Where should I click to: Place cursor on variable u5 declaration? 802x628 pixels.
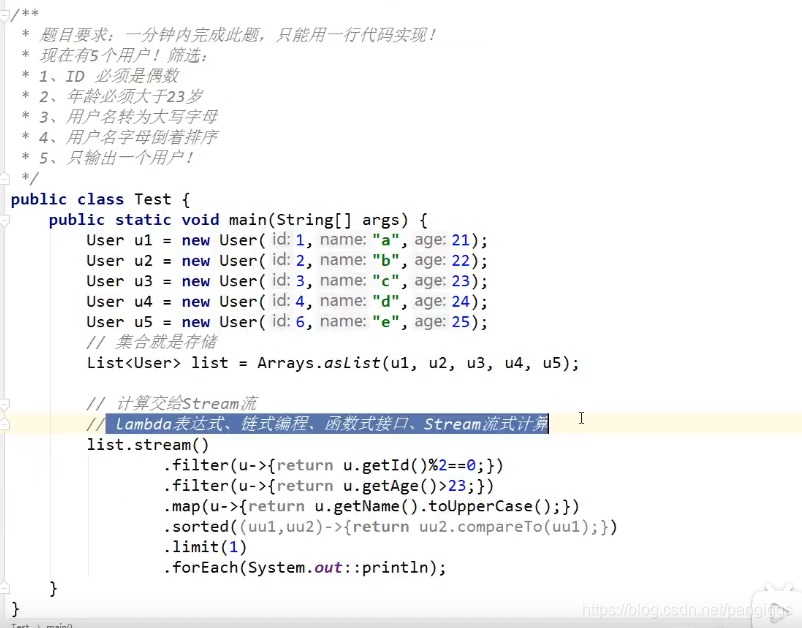click(x=143, y=322)
